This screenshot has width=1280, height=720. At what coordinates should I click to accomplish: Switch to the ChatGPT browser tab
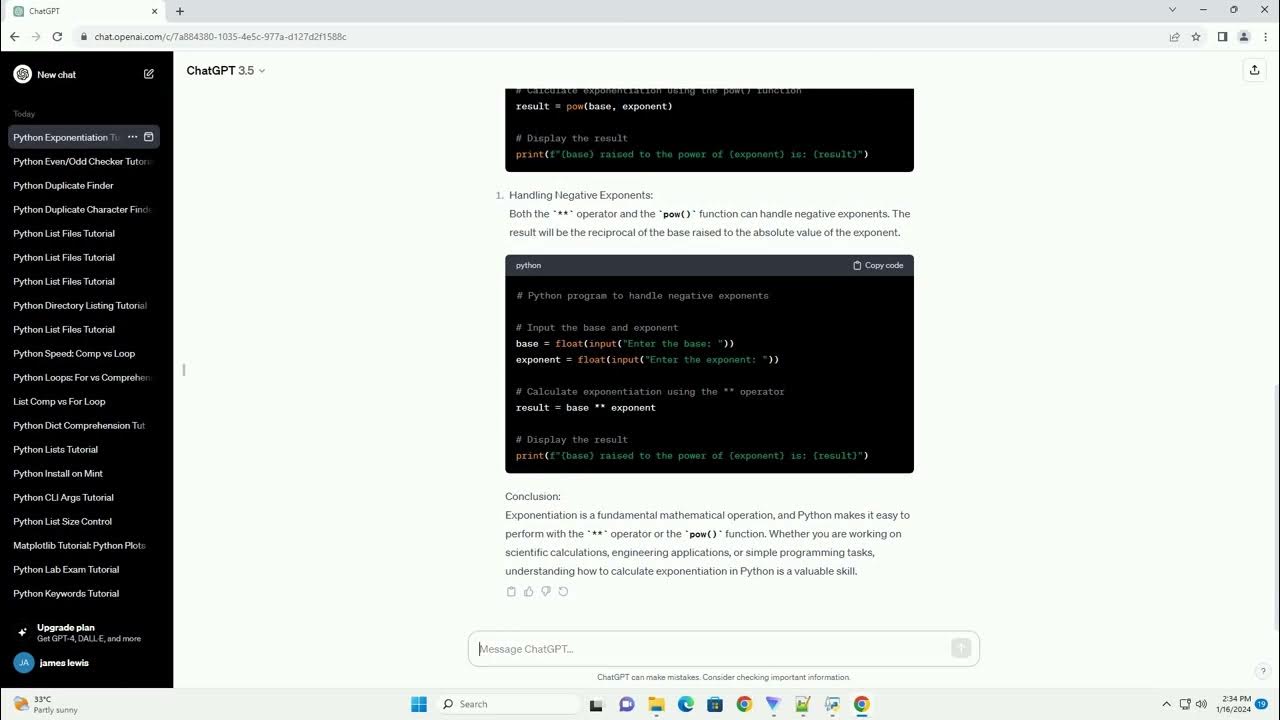[x=86, y=11]
